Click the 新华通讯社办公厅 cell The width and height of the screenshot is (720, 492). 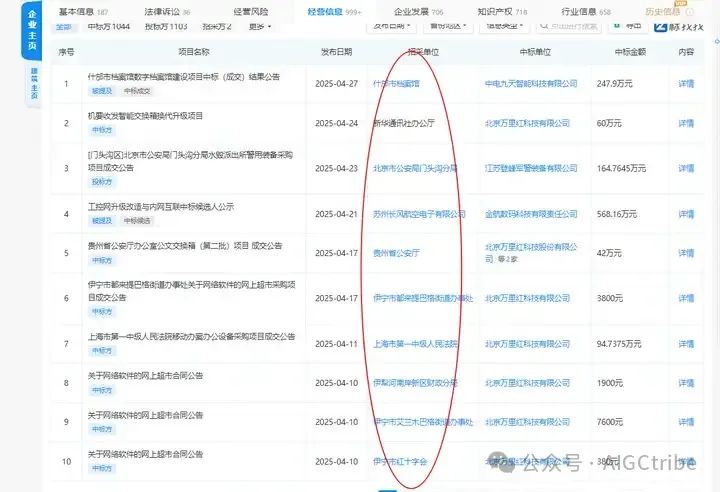point(404,123)
